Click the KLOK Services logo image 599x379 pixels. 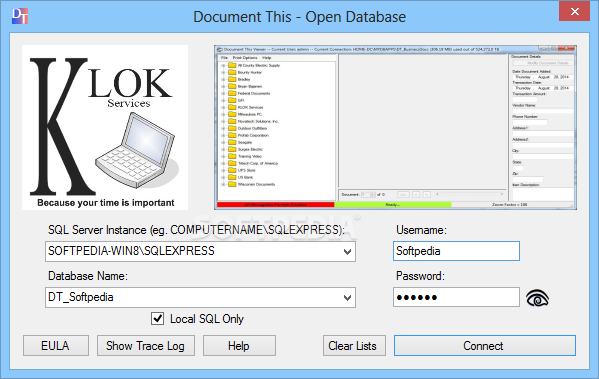105,127
